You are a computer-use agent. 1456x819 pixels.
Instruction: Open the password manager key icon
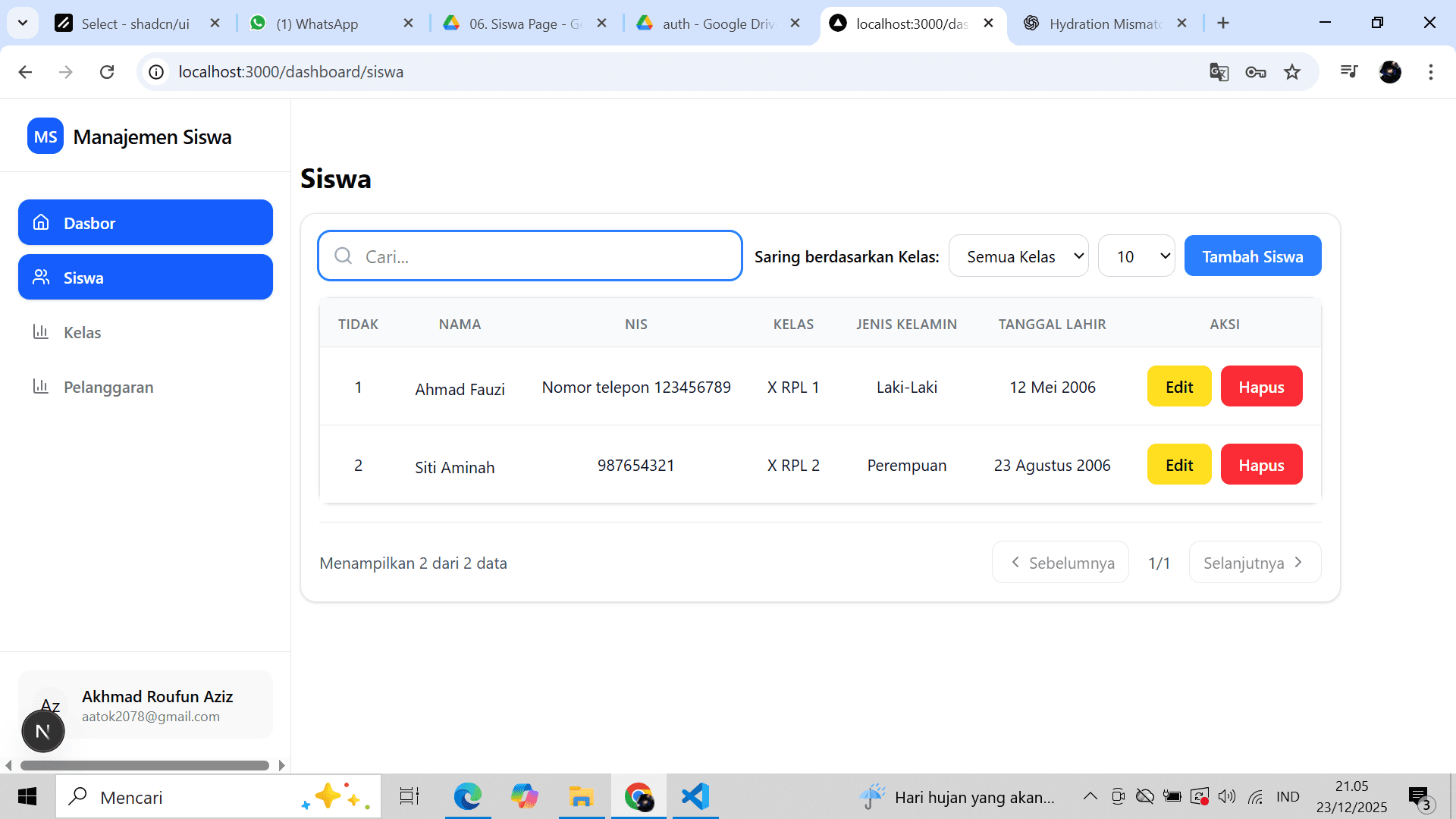pos(1256,72)
